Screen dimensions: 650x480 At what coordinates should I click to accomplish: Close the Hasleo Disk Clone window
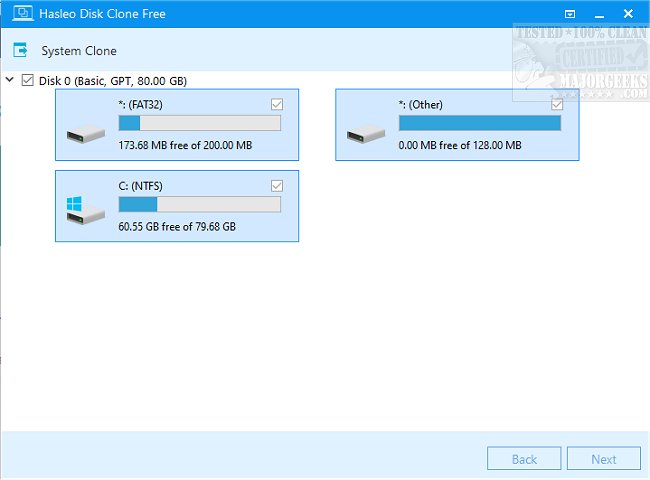pos(628,14)
